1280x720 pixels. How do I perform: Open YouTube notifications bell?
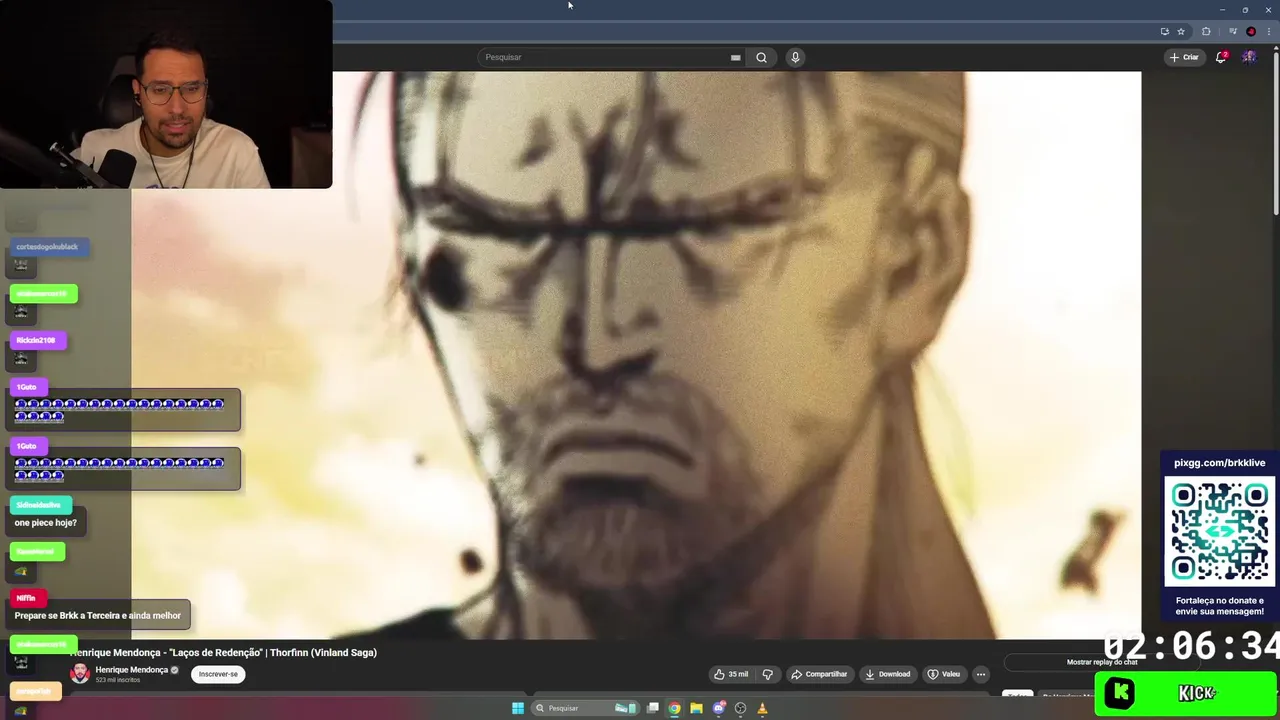(1220, 57)
